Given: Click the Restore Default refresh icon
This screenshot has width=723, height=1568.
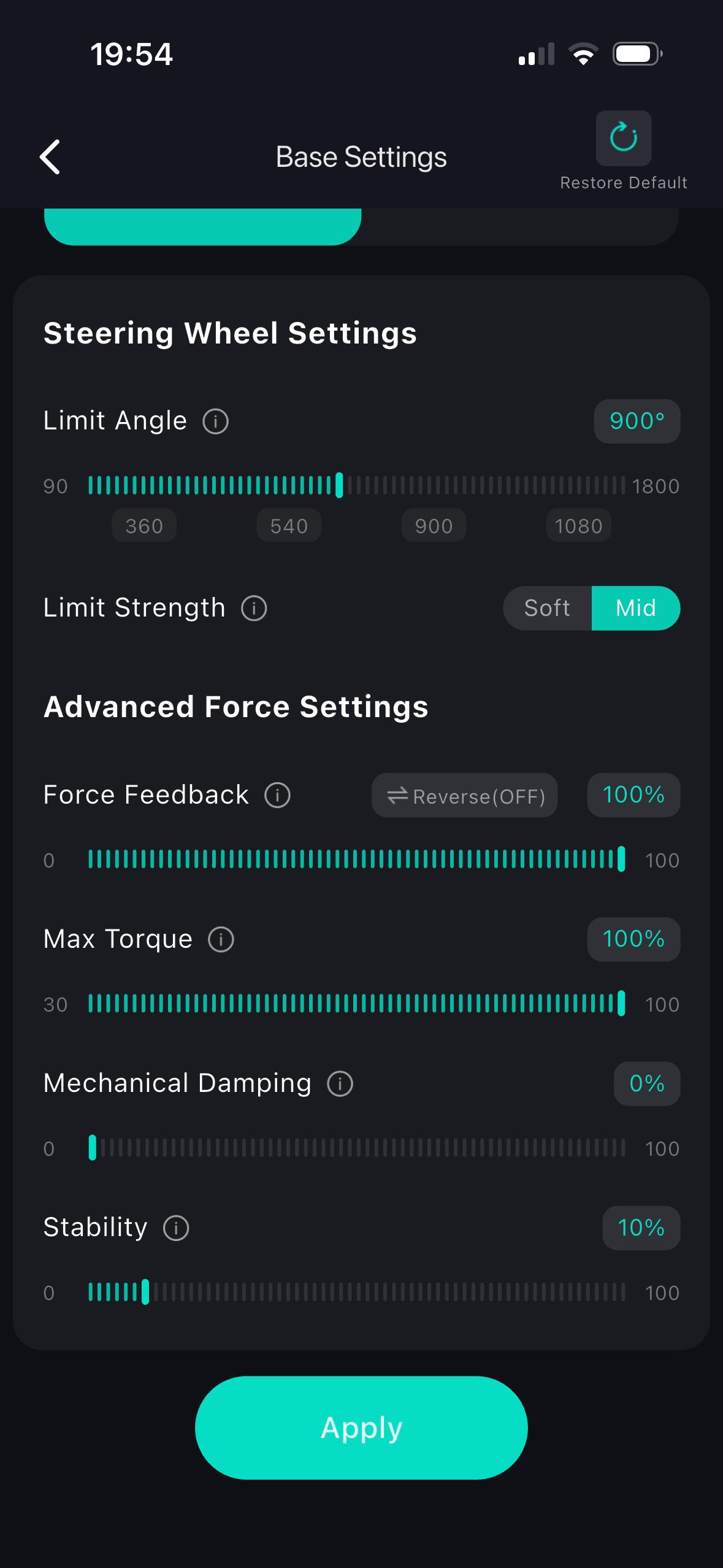Looking at the screenshot, I should pyautogui.click(x=623, y=138).
